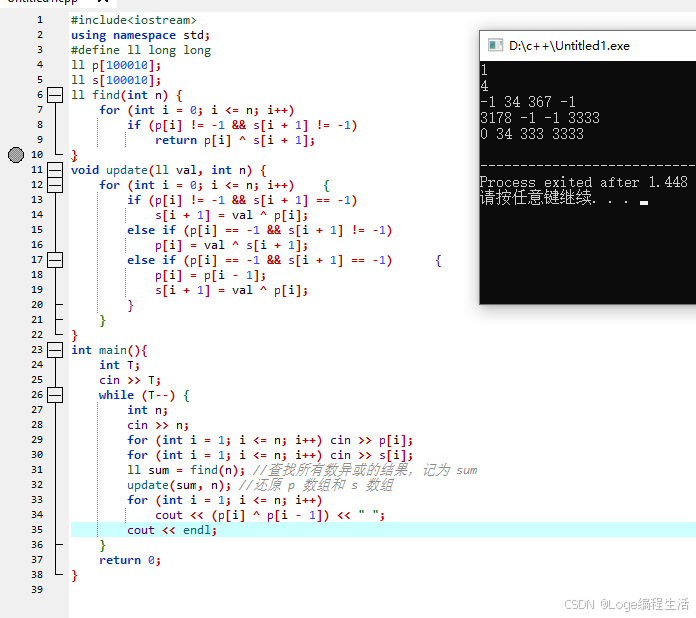The image size is (696, 618).
Task: Collapse the while loop fold at line 26
Action: 55,395
